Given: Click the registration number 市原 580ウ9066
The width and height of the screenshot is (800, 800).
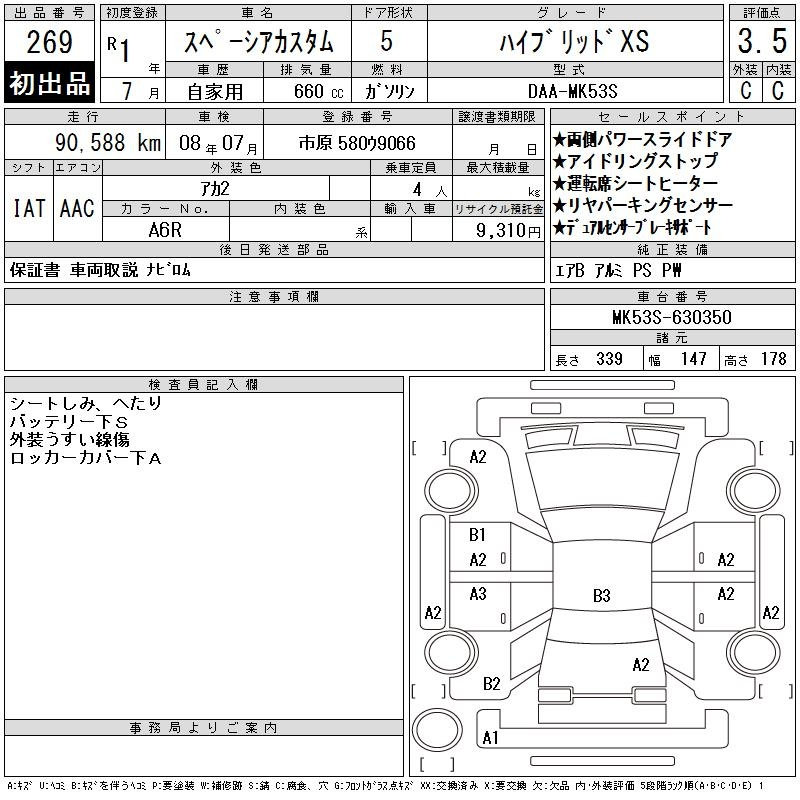Looking at the screenshot, I should click(x=357, y=144).
